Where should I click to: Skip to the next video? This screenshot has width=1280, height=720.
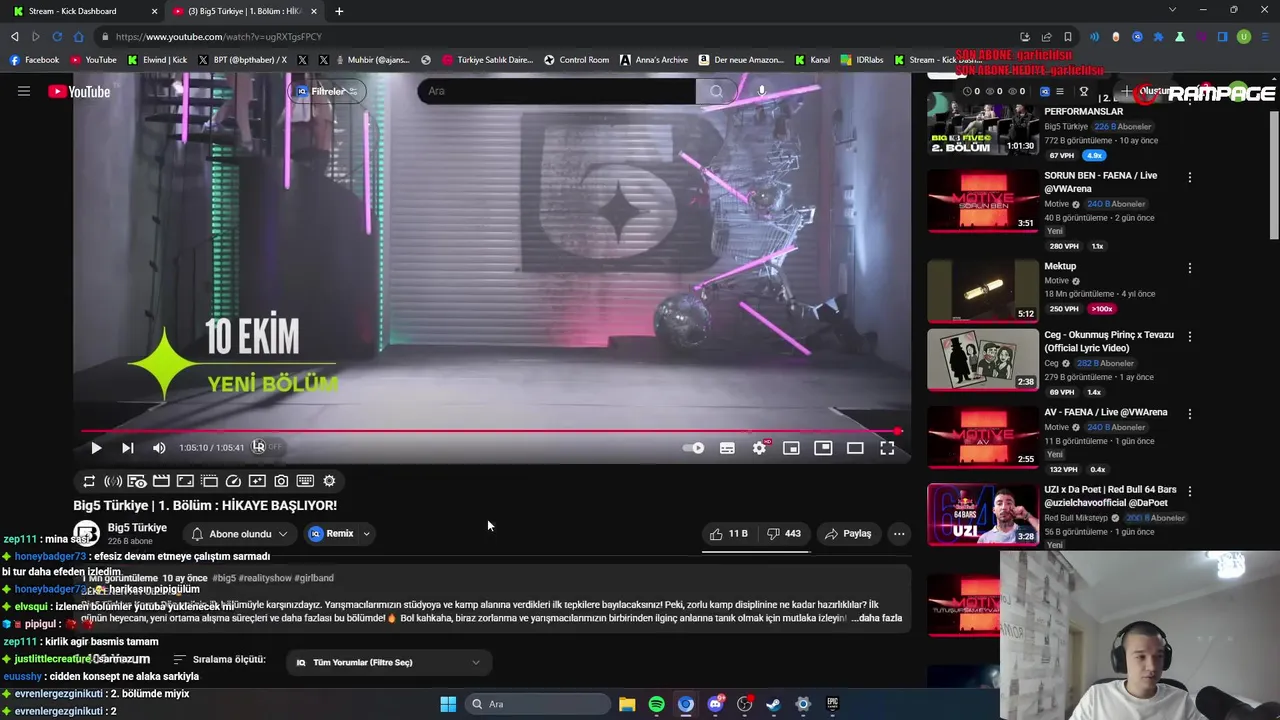click(128, 448)
